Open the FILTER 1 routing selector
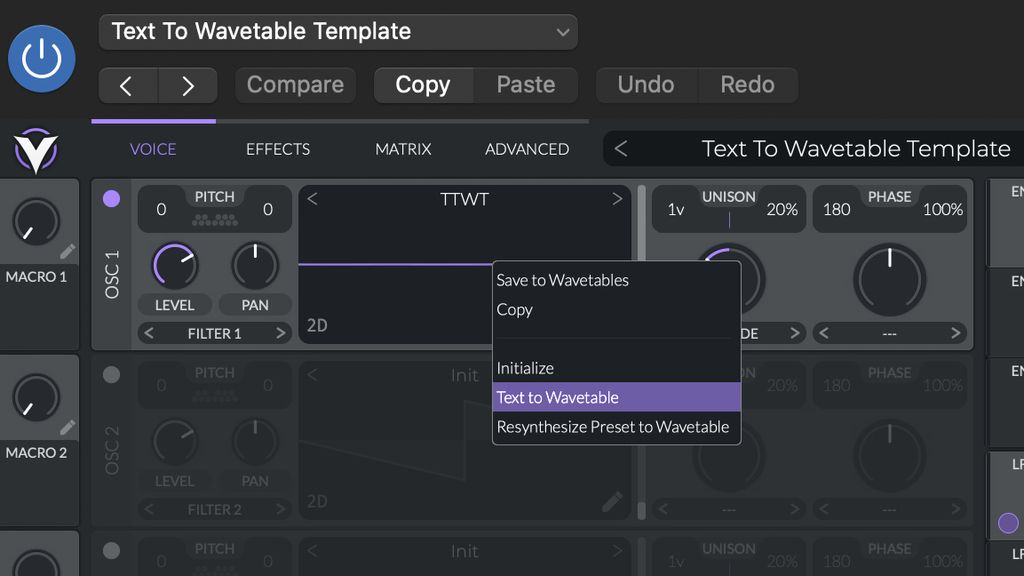1024x576 pixels. point(214,333)
